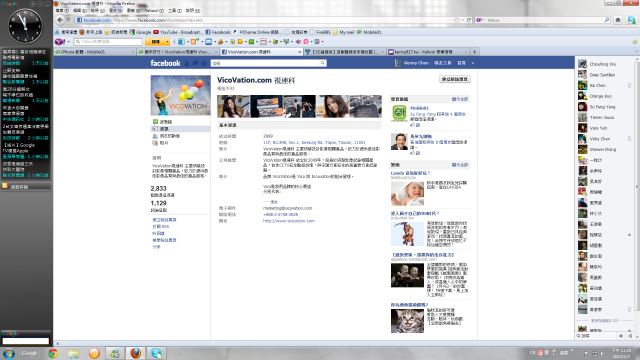Screen dimensions: 640x360
Task: Click the Yahoo toolbar calendar icon
Action: pos(264,42)
